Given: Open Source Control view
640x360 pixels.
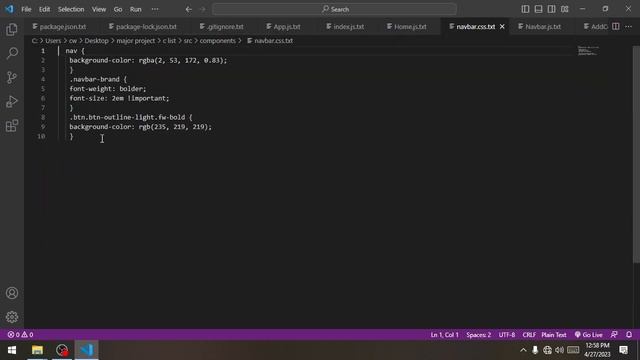Looking at the screenshot, I should tap(12, 77).
